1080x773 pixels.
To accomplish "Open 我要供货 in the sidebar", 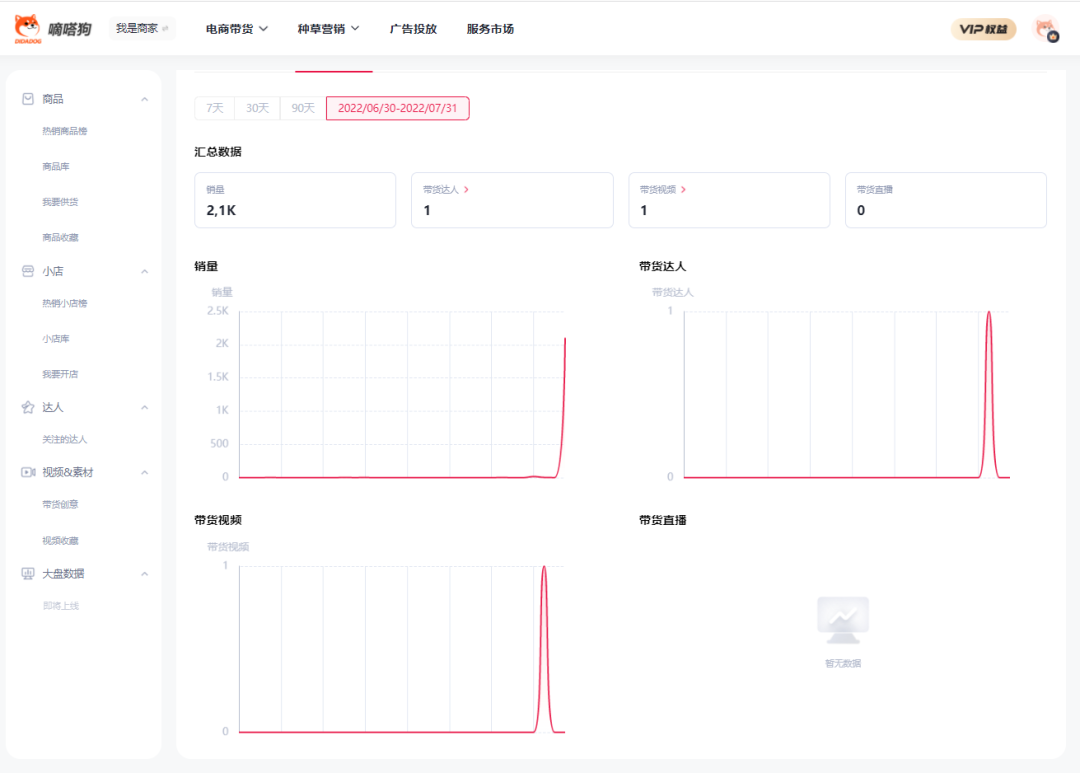I will 61,202.
